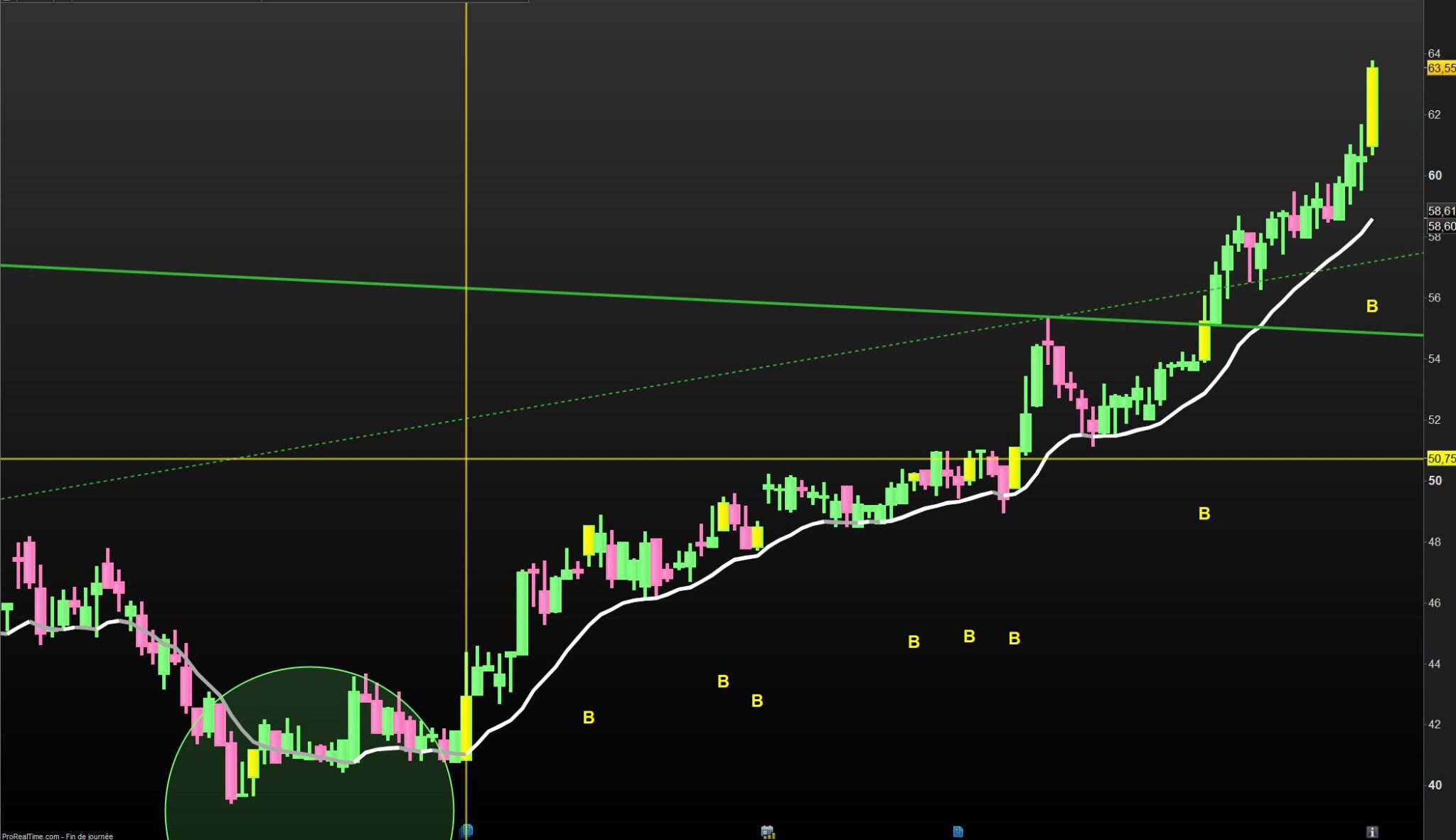Select the middle B of the three-B cluster

[x=969, y=637]
